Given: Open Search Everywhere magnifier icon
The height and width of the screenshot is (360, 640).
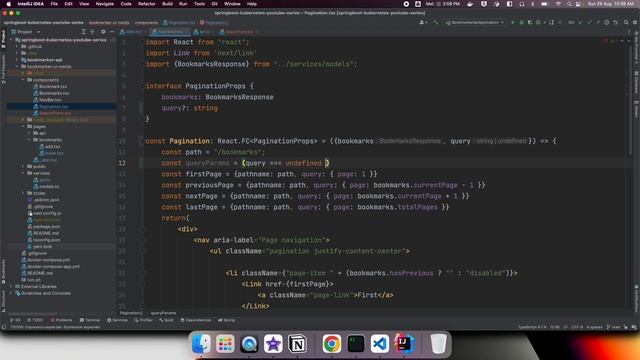Looking at the screenshot, I should (626, 22).
